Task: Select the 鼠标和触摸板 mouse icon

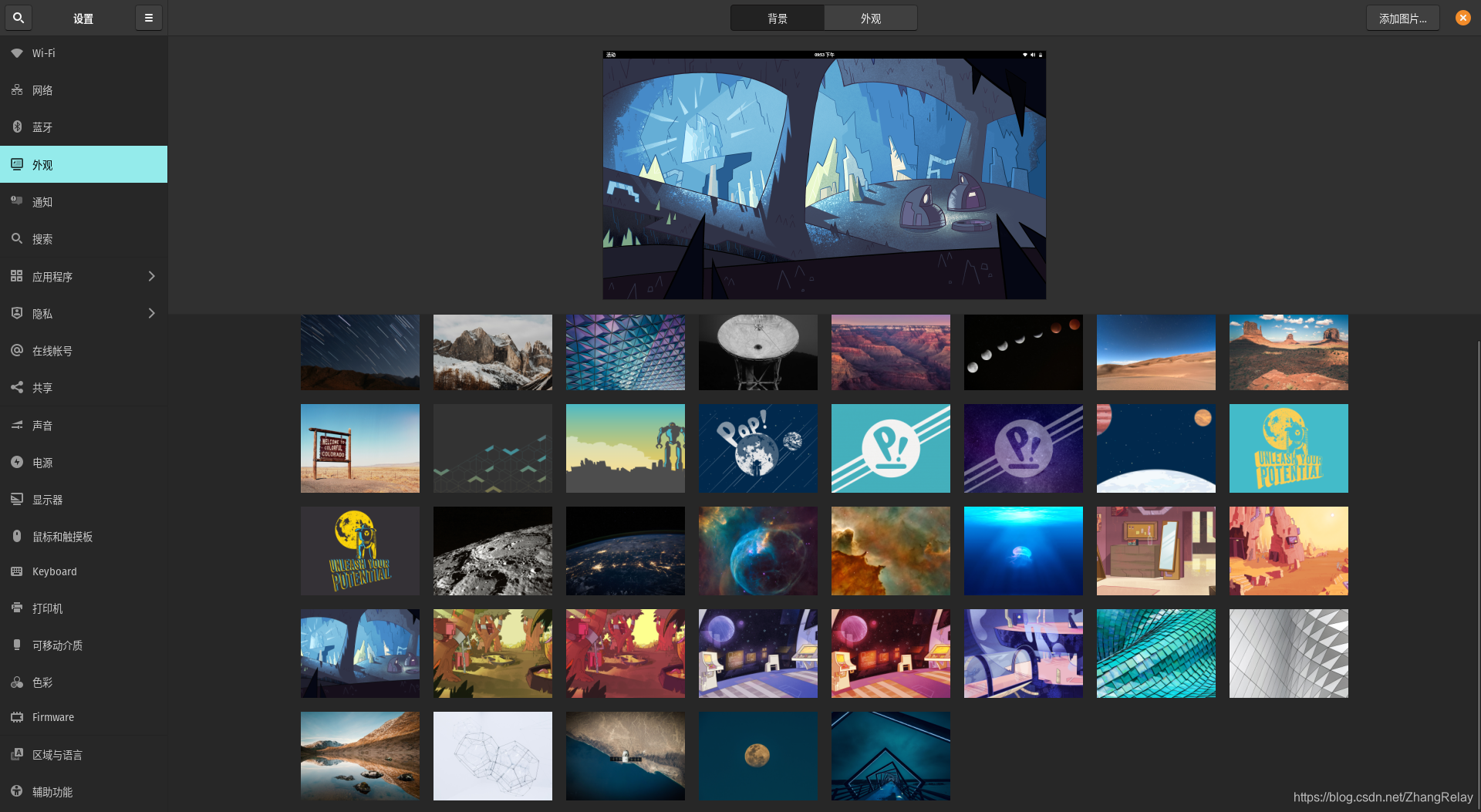Action: coord(17,536)
